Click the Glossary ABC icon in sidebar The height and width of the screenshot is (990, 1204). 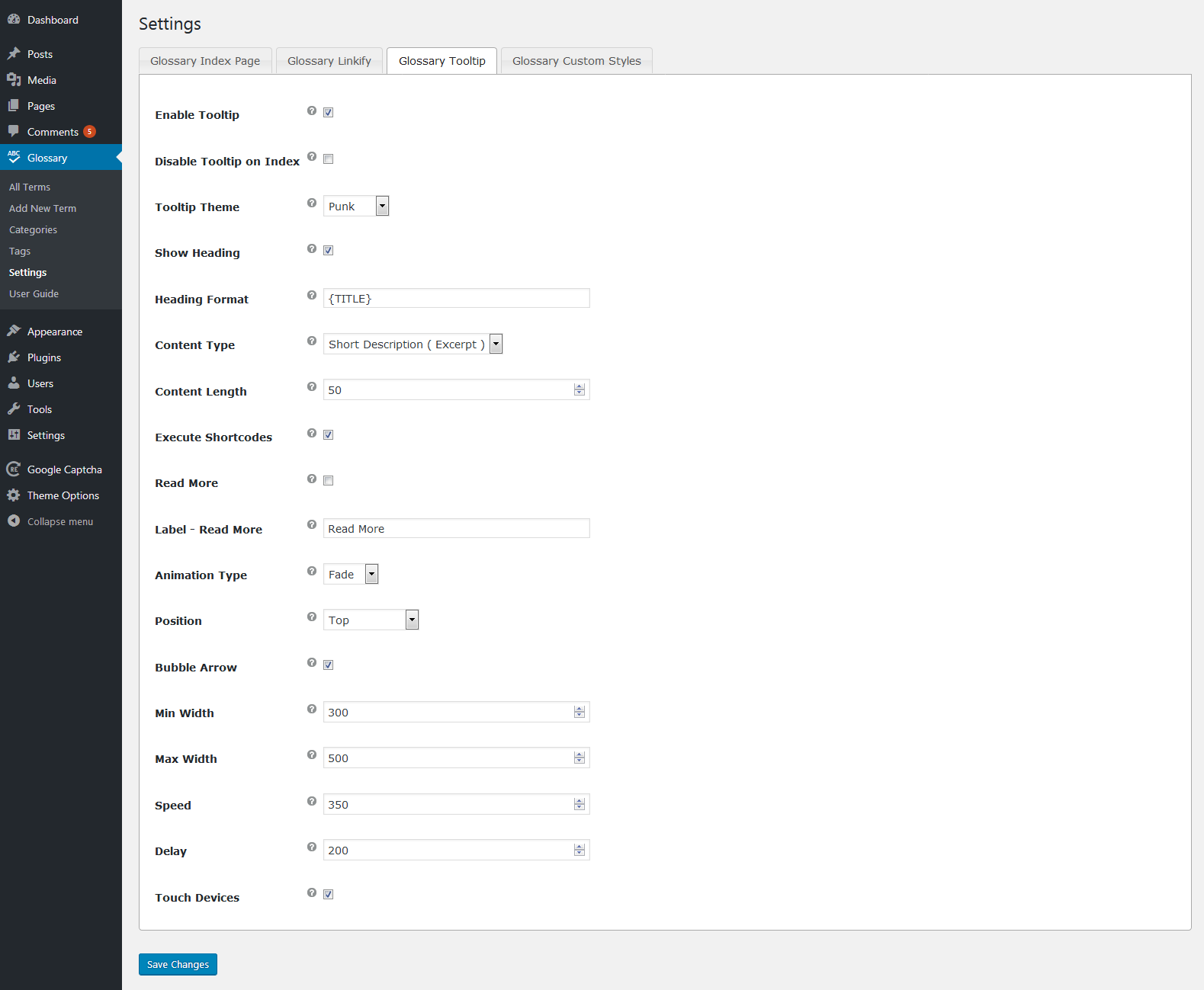[14, 157]
